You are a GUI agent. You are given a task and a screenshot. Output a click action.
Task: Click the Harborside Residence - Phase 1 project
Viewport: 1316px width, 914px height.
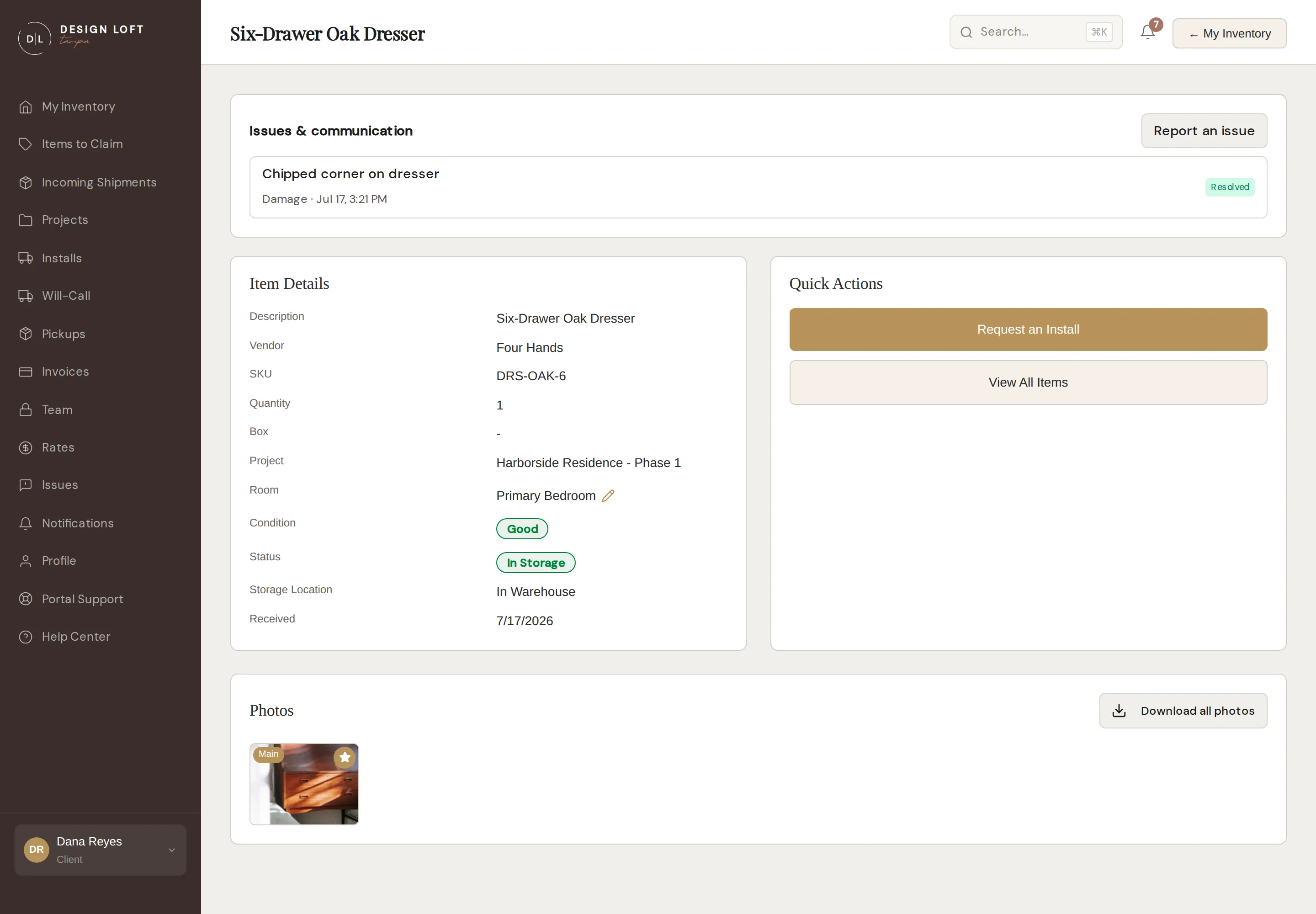(x=588, y=463)
